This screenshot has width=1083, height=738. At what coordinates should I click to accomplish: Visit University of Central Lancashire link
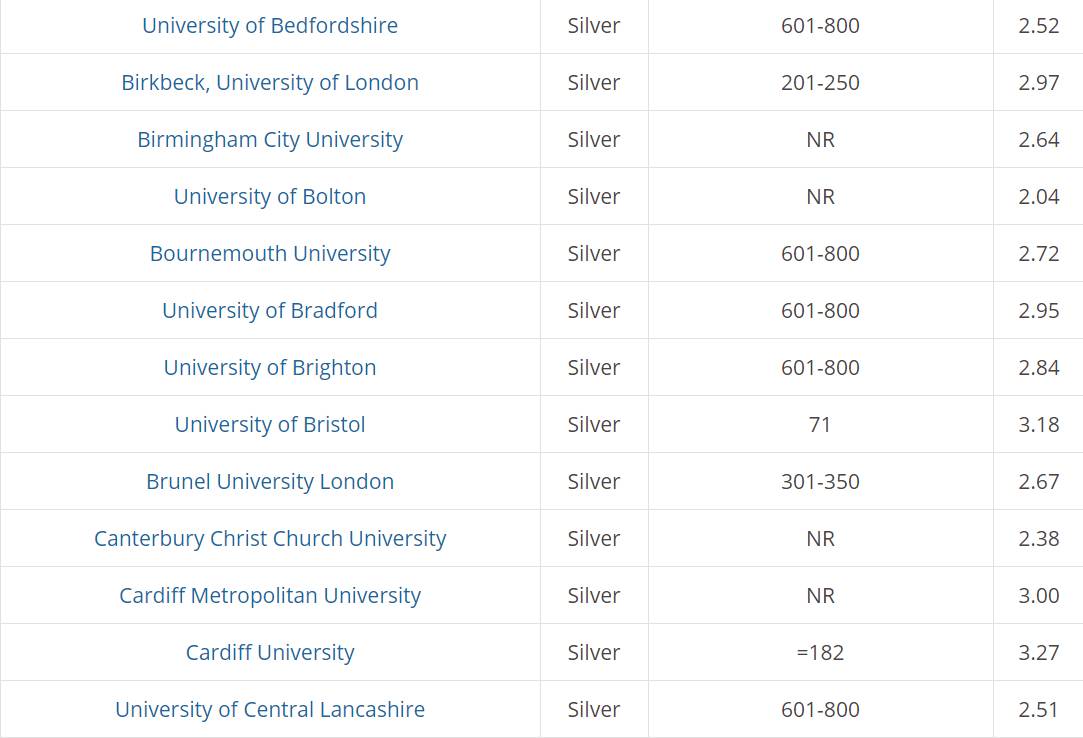click(x=269, y=710)
